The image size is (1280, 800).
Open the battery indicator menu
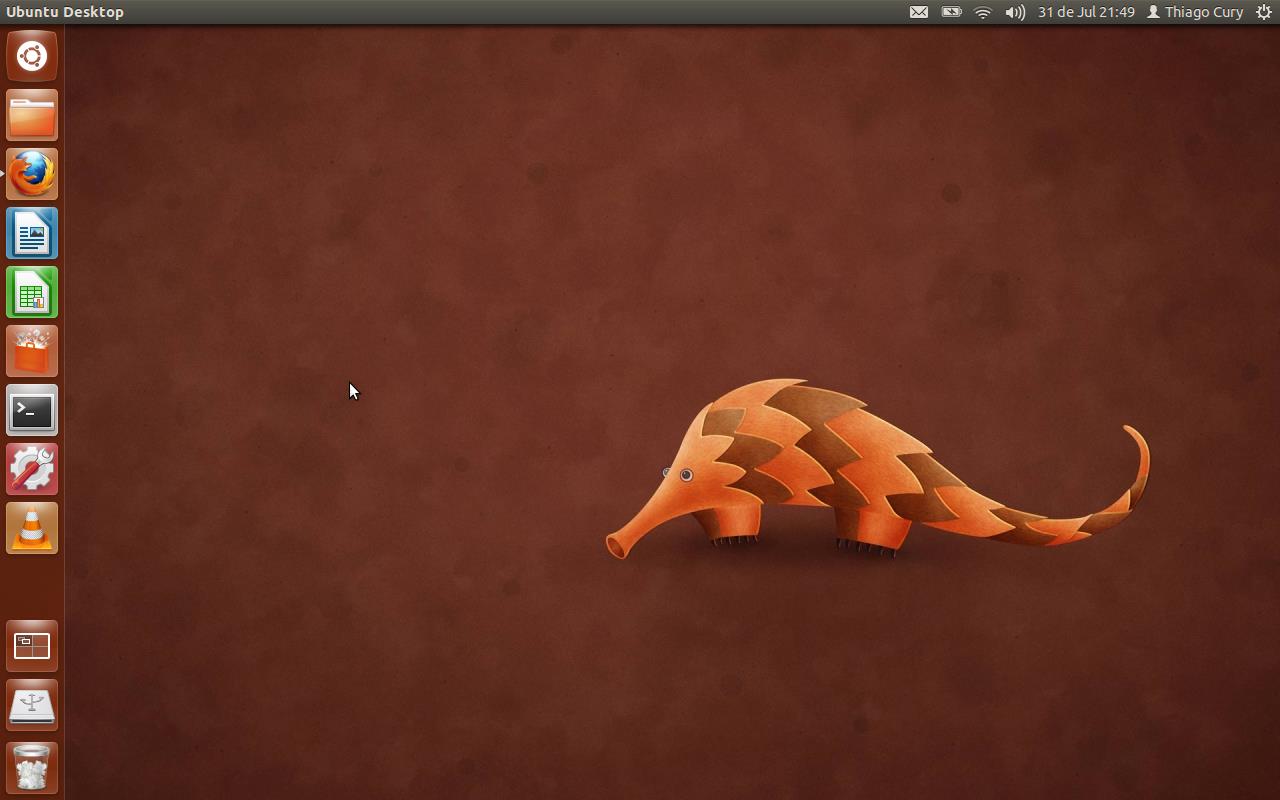pyautogui.click(x=951, y=12)
